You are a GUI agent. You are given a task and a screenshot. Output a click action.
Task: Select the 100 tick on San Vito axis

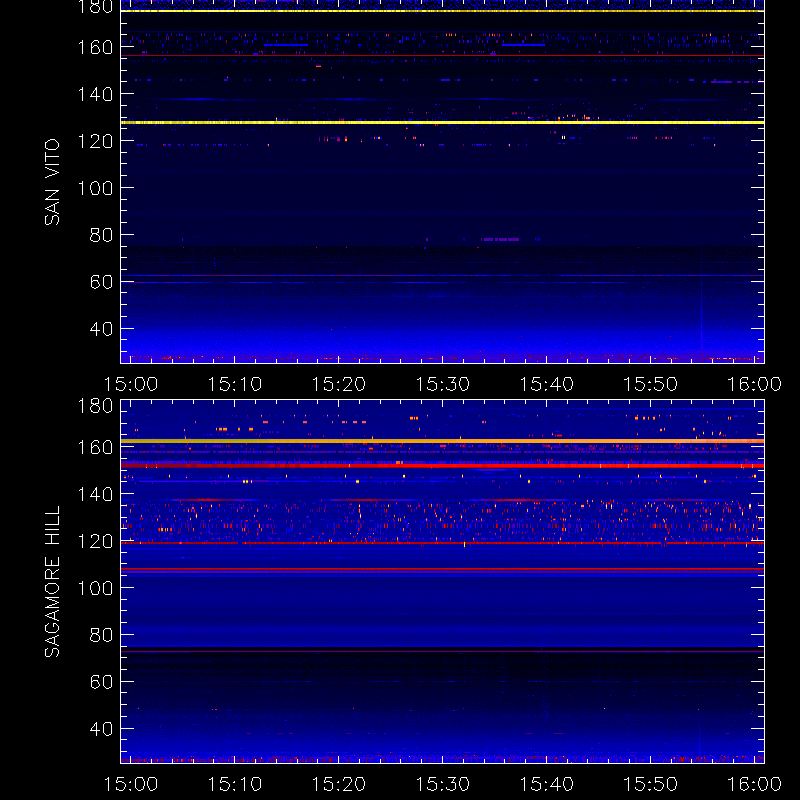pos(95,188)
